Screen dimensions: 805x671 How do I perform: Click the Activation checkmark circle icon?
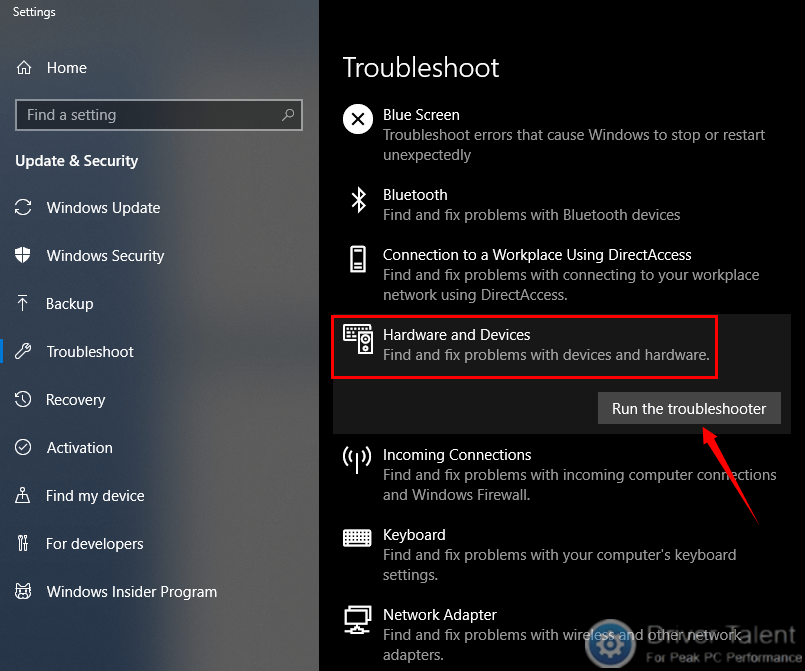(23, 447)
